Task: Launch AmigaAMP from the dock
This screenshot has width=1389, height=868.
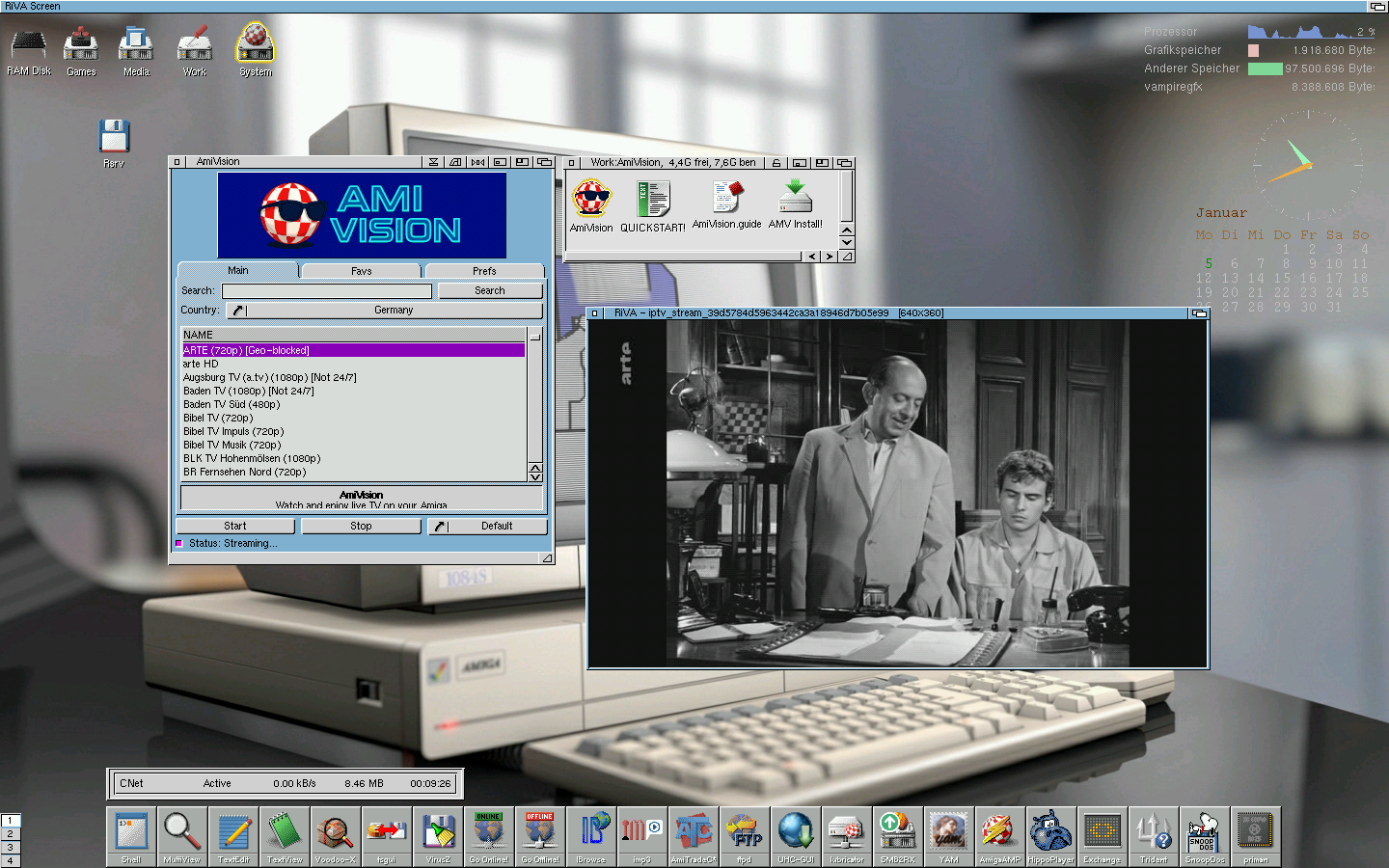Action: click(x=999, y=836)
